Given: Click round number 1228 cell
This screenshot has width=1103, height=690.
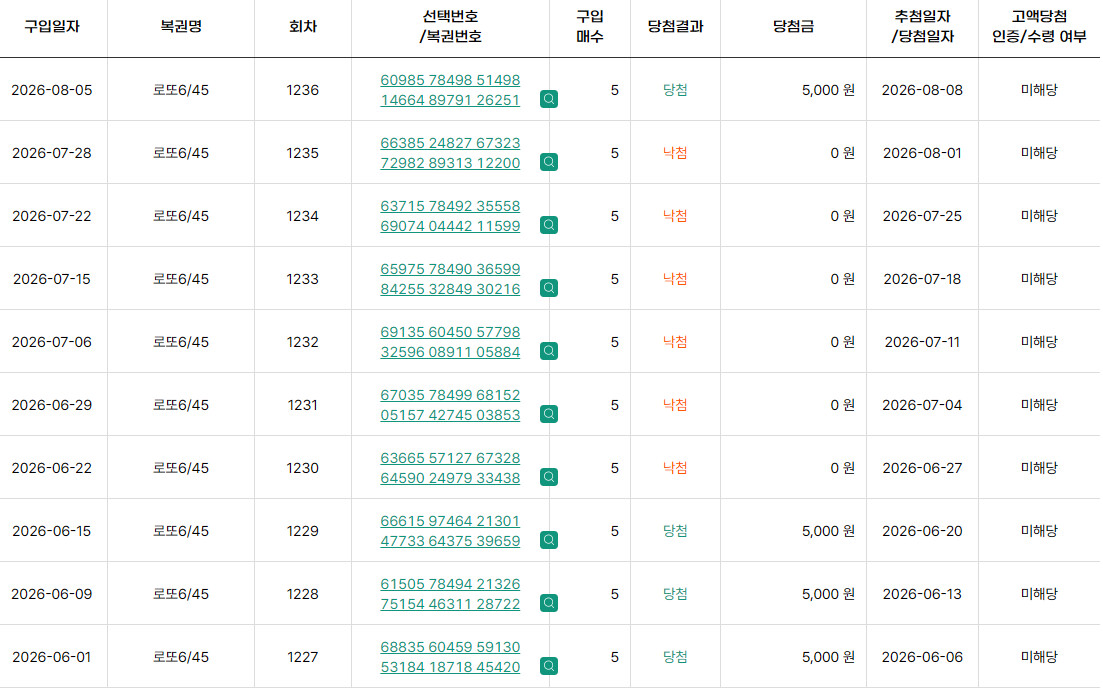Looking at the screenshot, I should click(x=302, y=594).
